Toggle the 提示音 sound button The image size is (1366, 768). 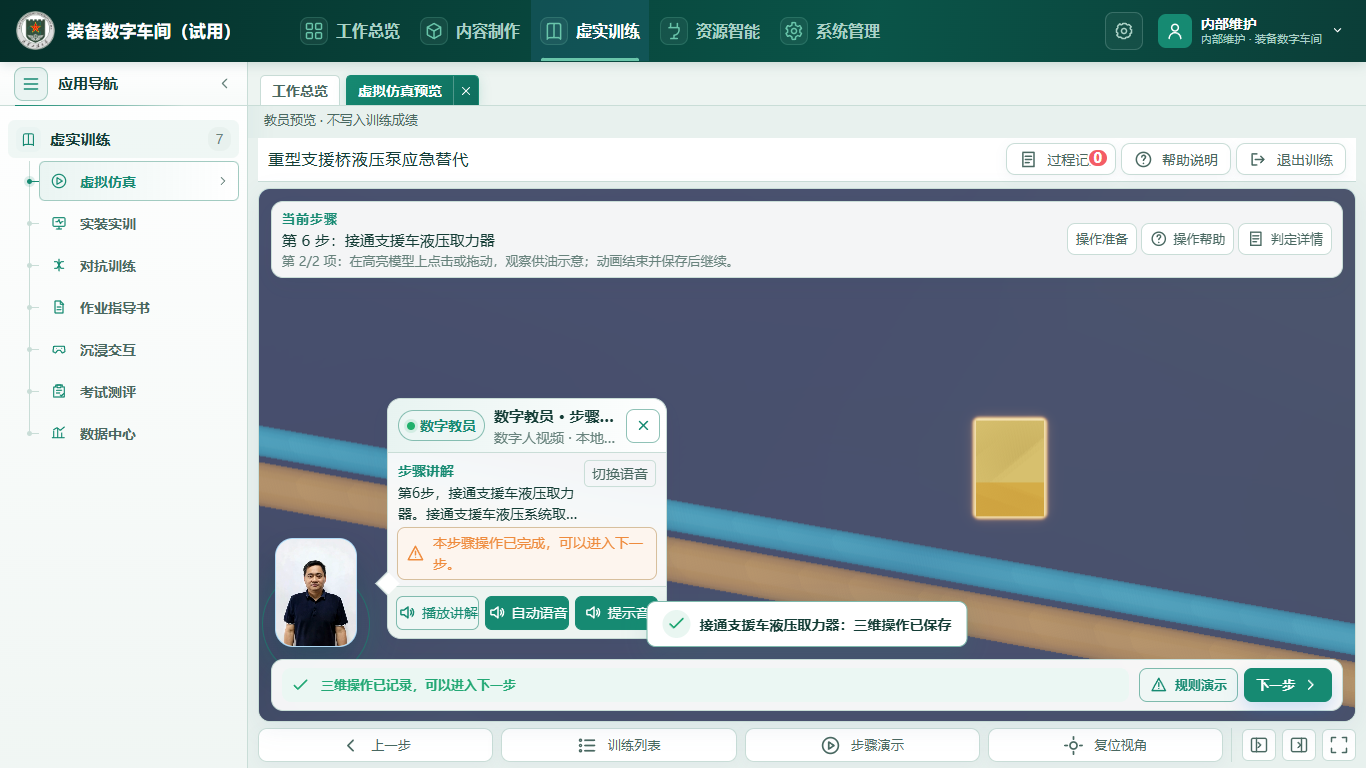point(616,613)
